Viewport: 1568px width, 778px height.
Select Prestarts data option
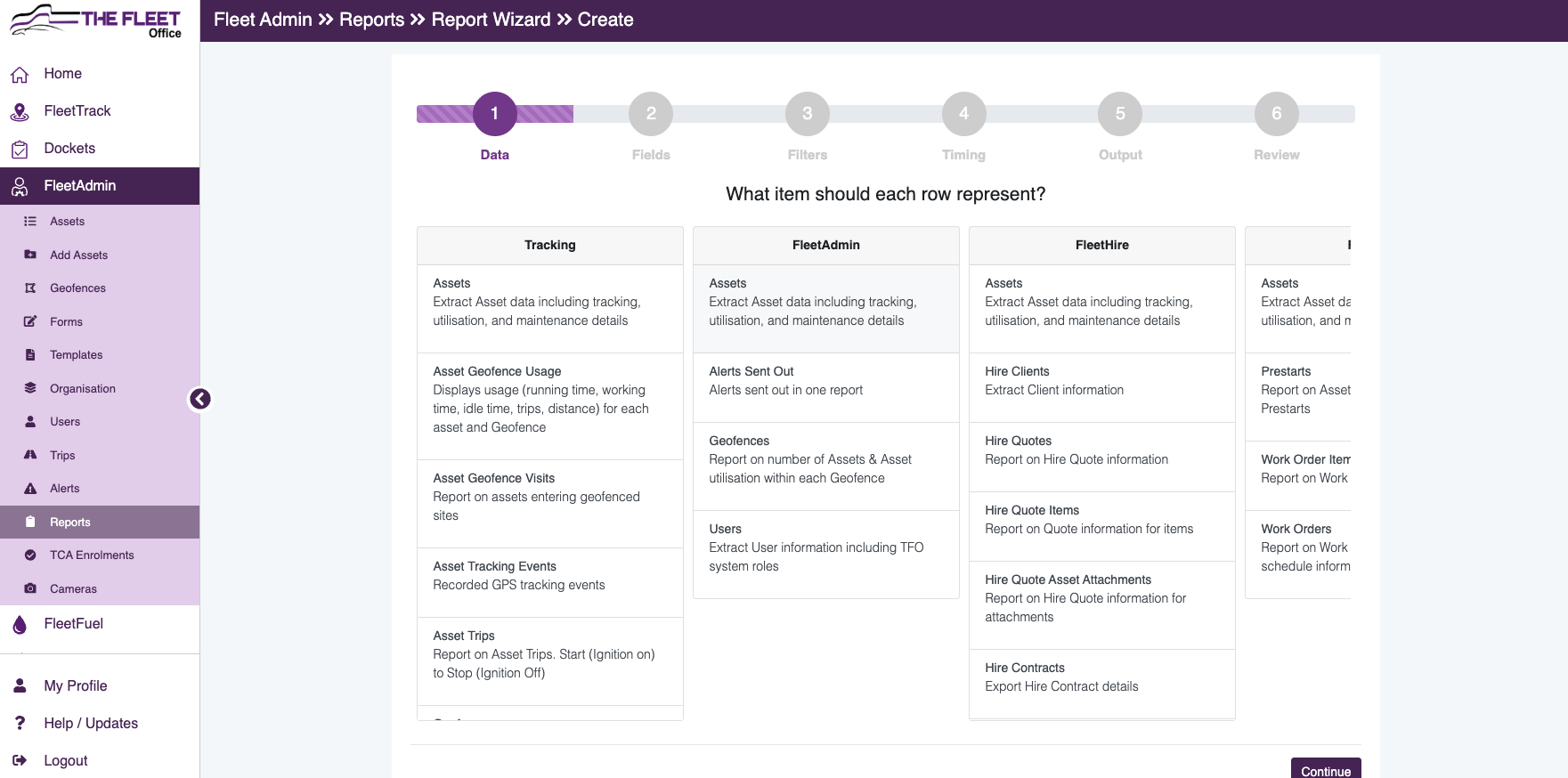(1298, 397)
